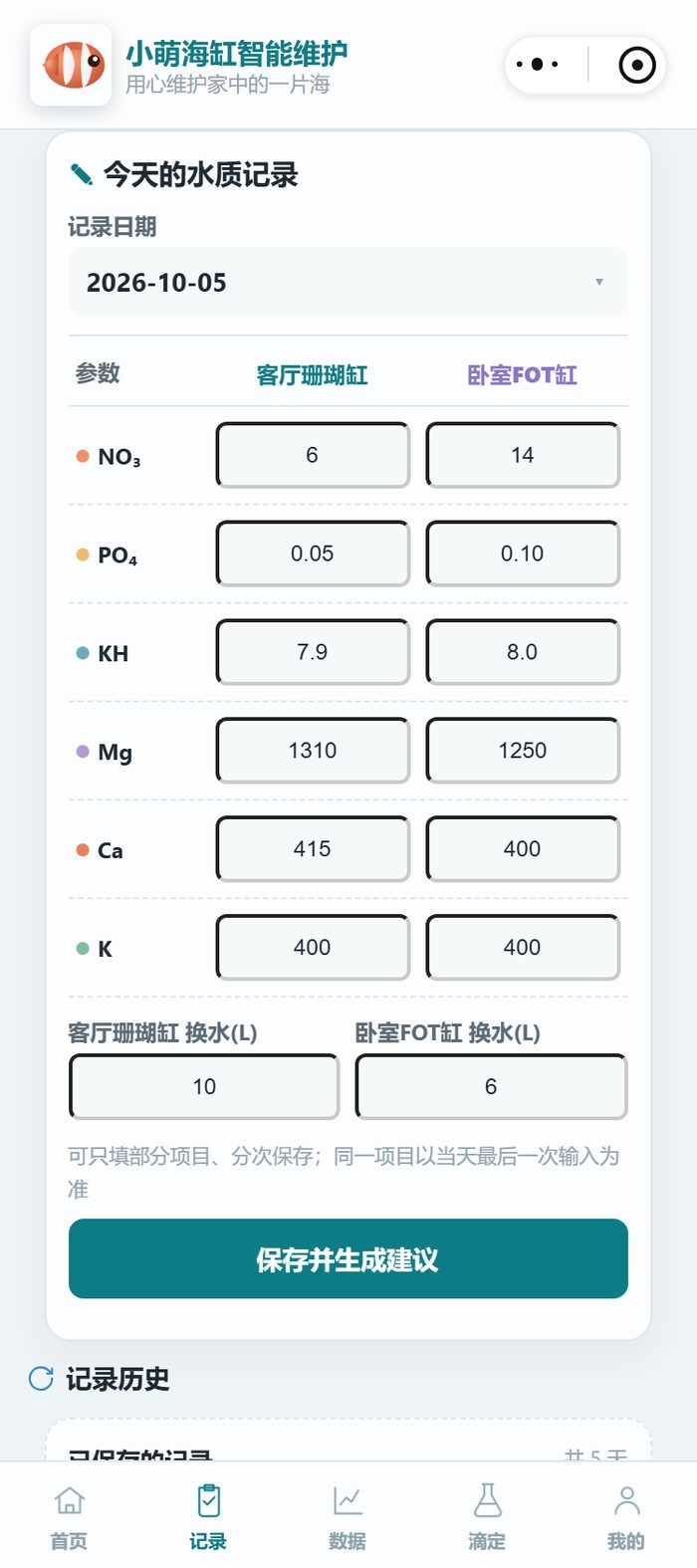Select the 卧室FOT缸 column header
This screenshot has height=1568, width=697.
pos(523,375)
